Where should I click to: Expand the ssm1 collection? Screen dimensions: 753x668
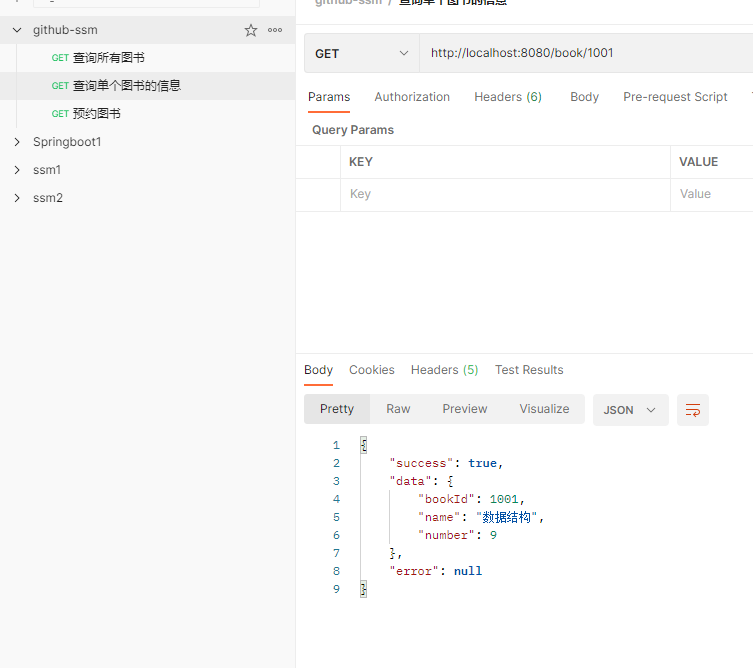(17, 170)
